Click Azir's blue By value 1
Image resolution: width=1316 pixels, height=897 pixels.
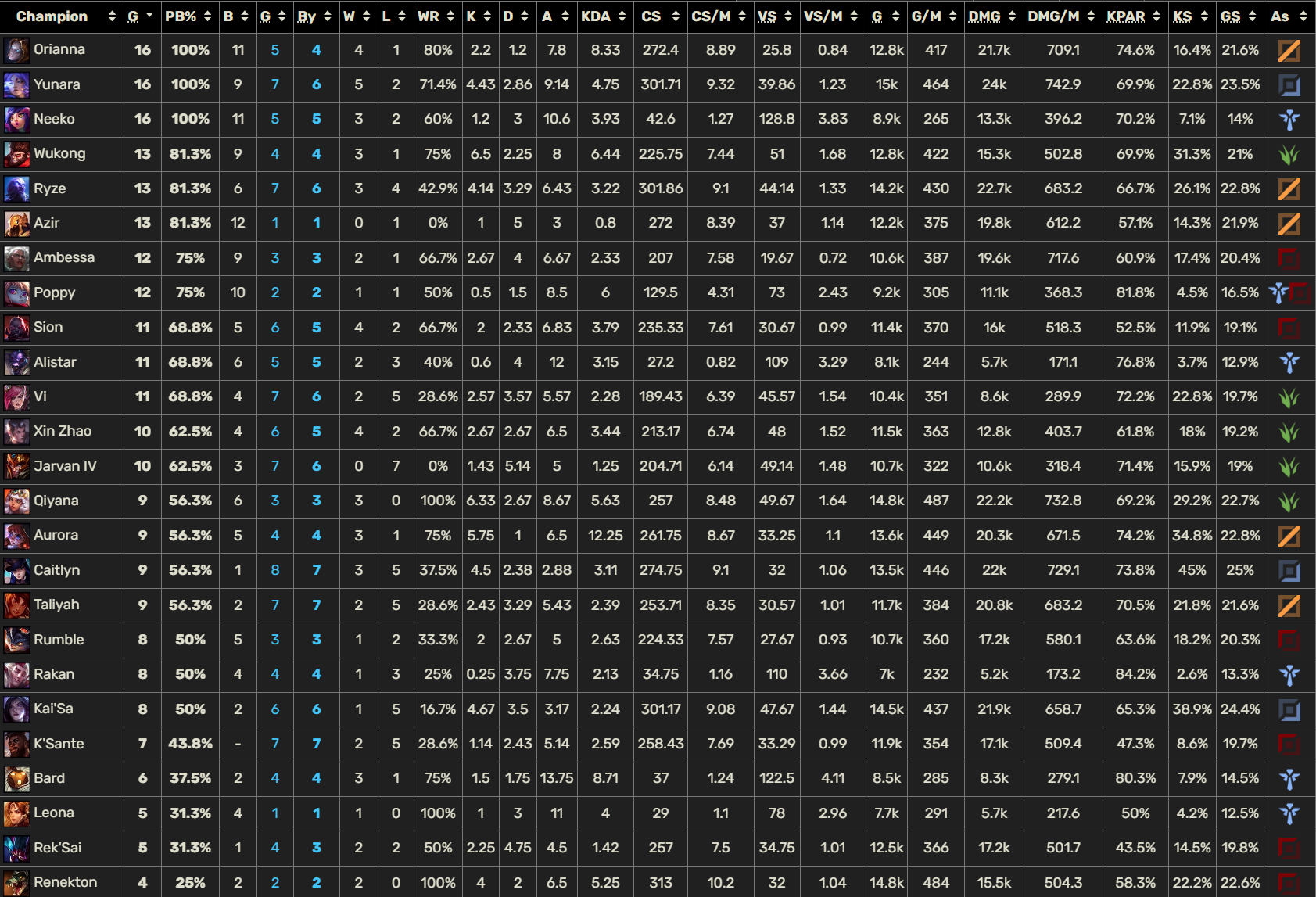point(316,223)
